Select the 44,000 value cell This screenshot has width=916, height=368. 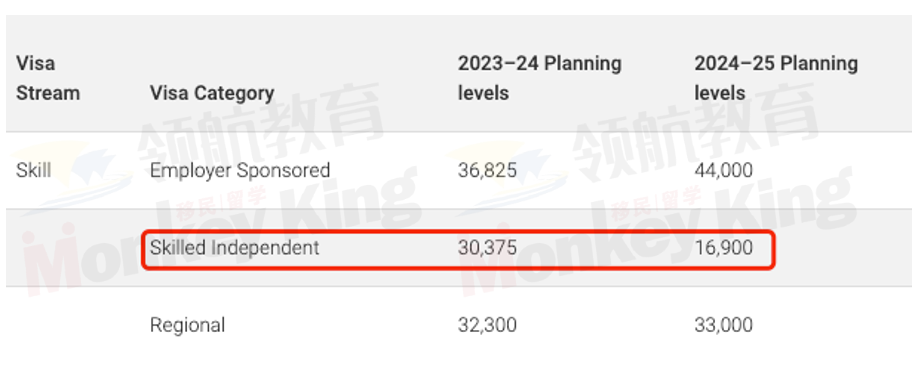tap(723, 171)
